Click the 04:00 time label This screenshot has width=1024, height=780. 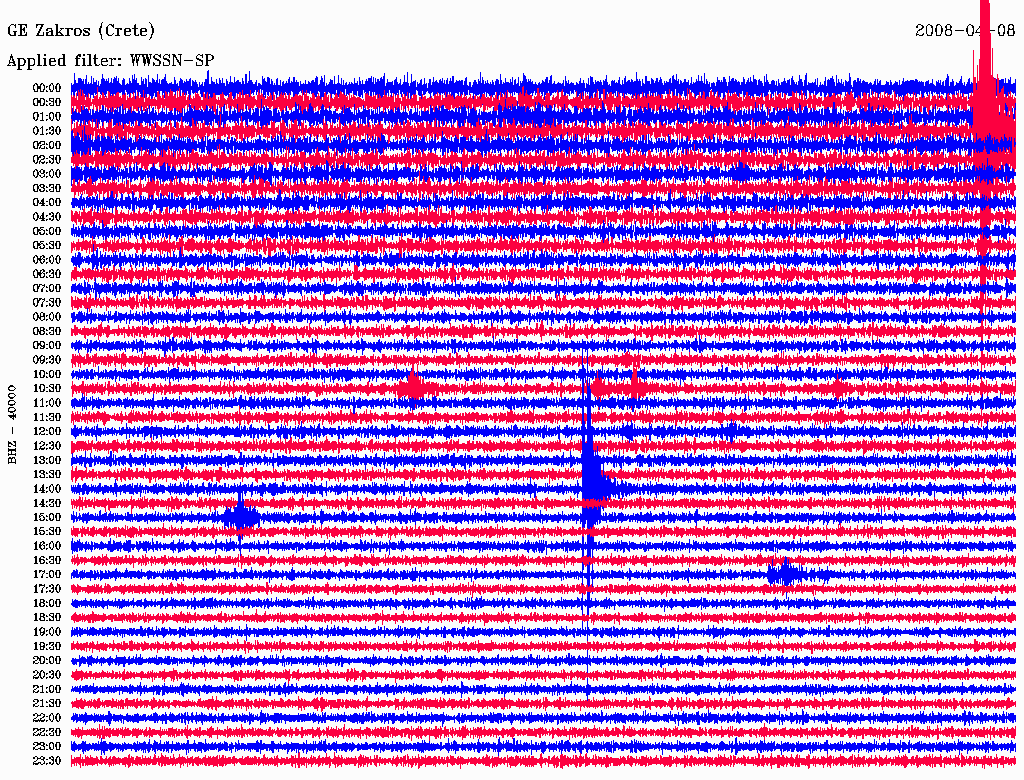point(47,202)
